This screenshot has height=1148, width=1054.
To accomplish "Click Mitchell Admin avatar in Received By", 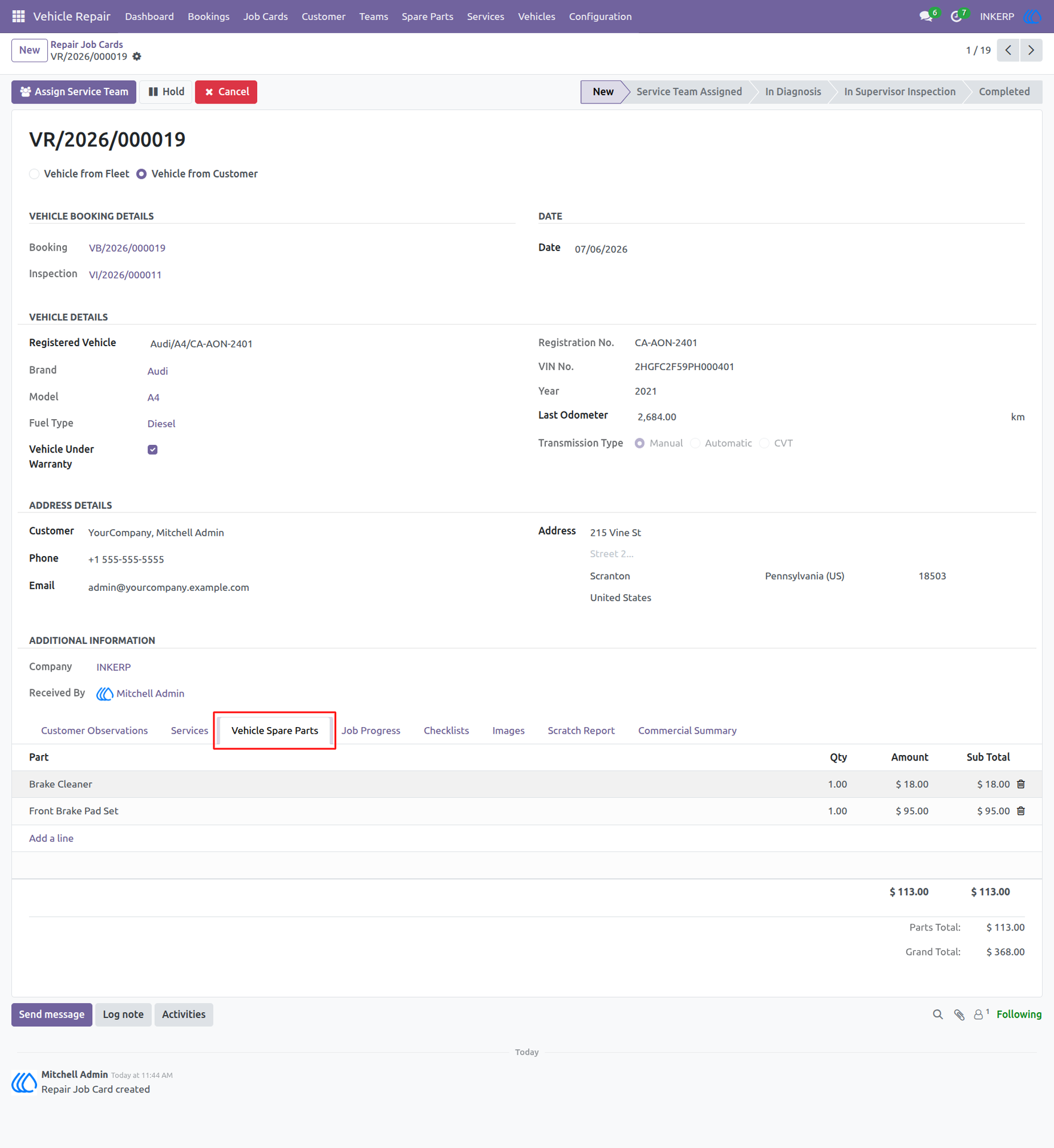I will tap(105, 694).
